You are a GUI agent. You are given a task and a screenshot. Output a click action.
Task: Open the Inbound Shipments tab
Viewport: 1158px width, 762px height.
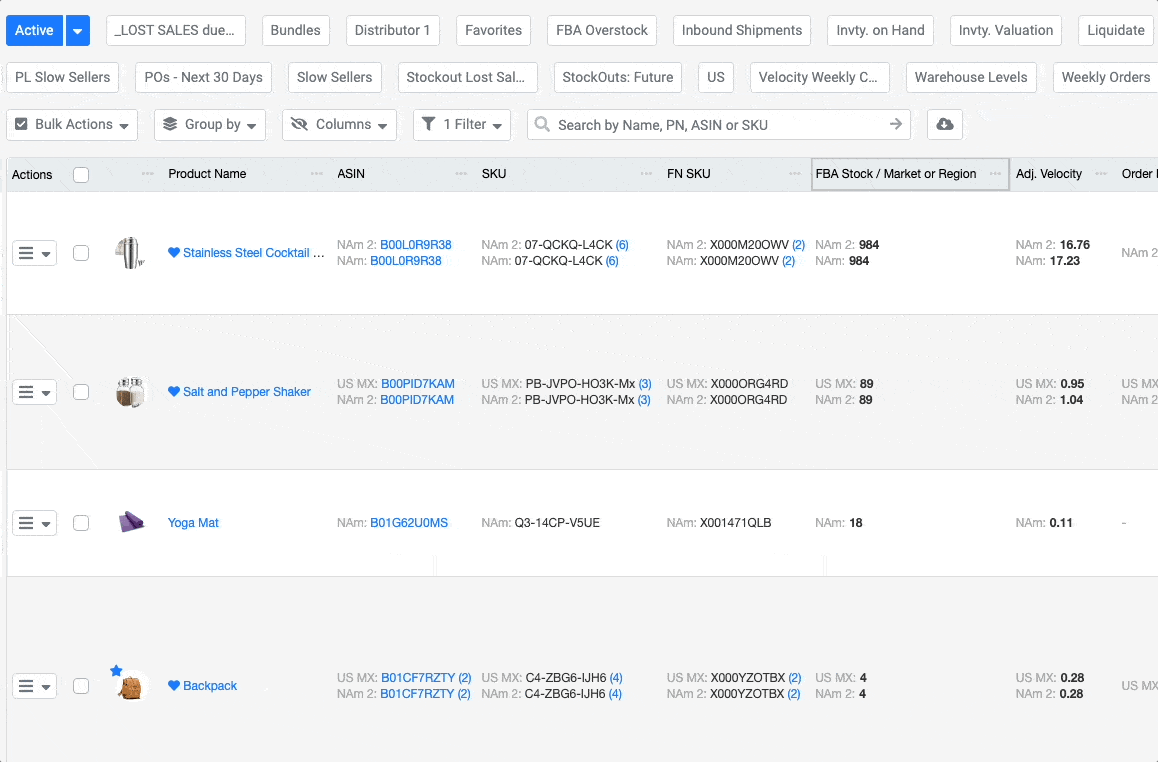coord(741,30)
